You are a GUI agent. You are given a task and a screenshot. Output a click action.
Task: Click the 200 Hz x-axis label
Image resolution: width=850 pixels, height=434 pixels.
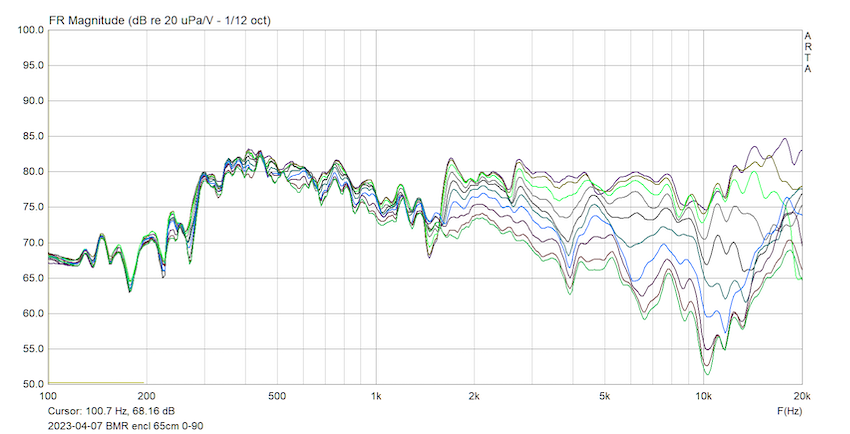click(x=147, y=397)
